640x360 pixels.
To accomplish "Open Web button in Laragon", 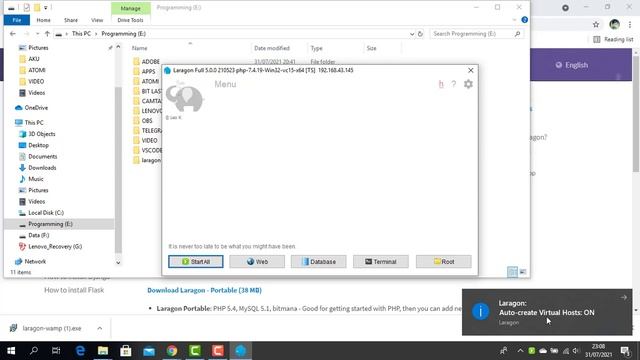I will tap(257, 262).
